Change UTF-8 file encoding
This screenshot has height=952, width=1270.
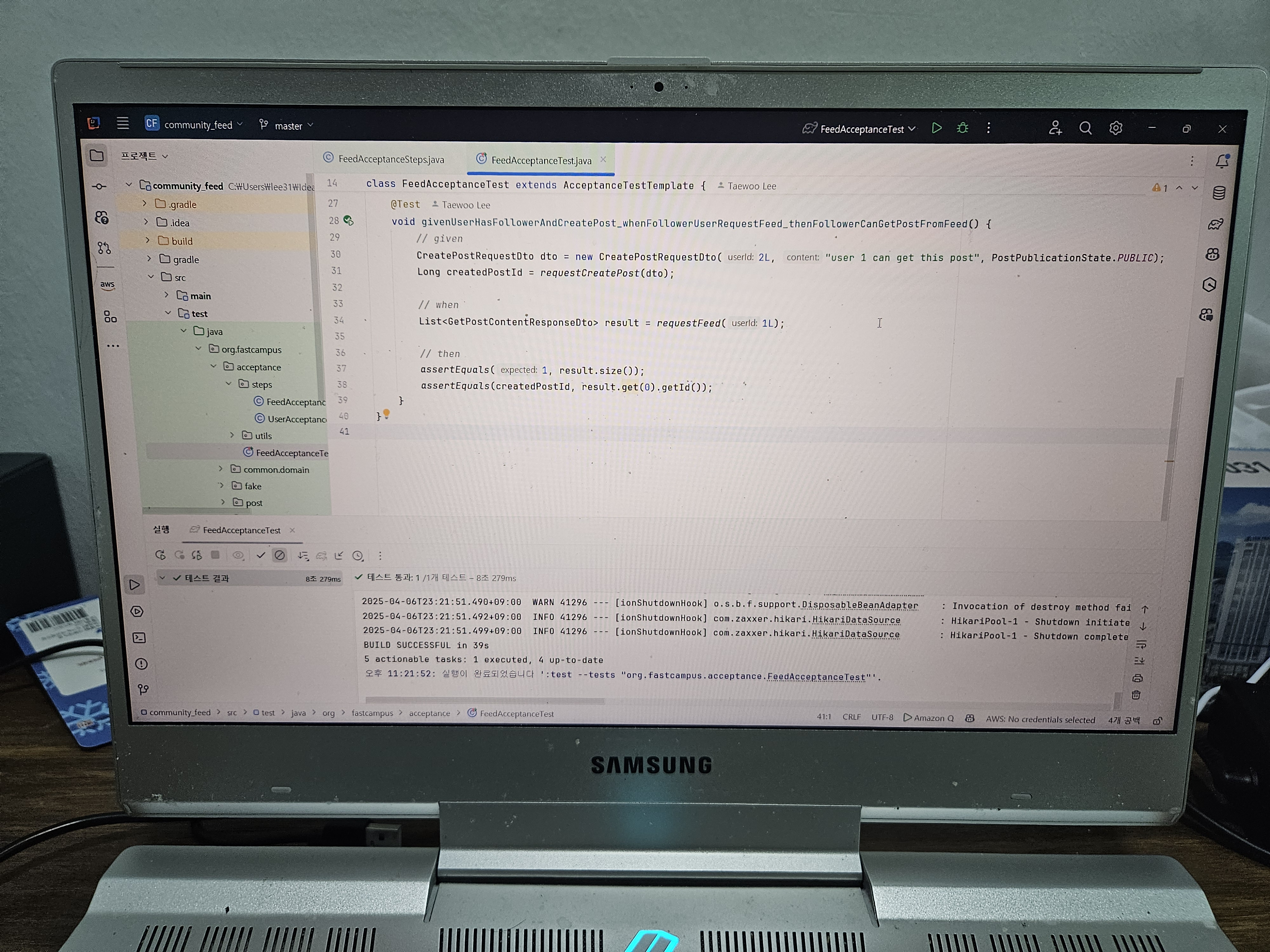pos(882,717)
